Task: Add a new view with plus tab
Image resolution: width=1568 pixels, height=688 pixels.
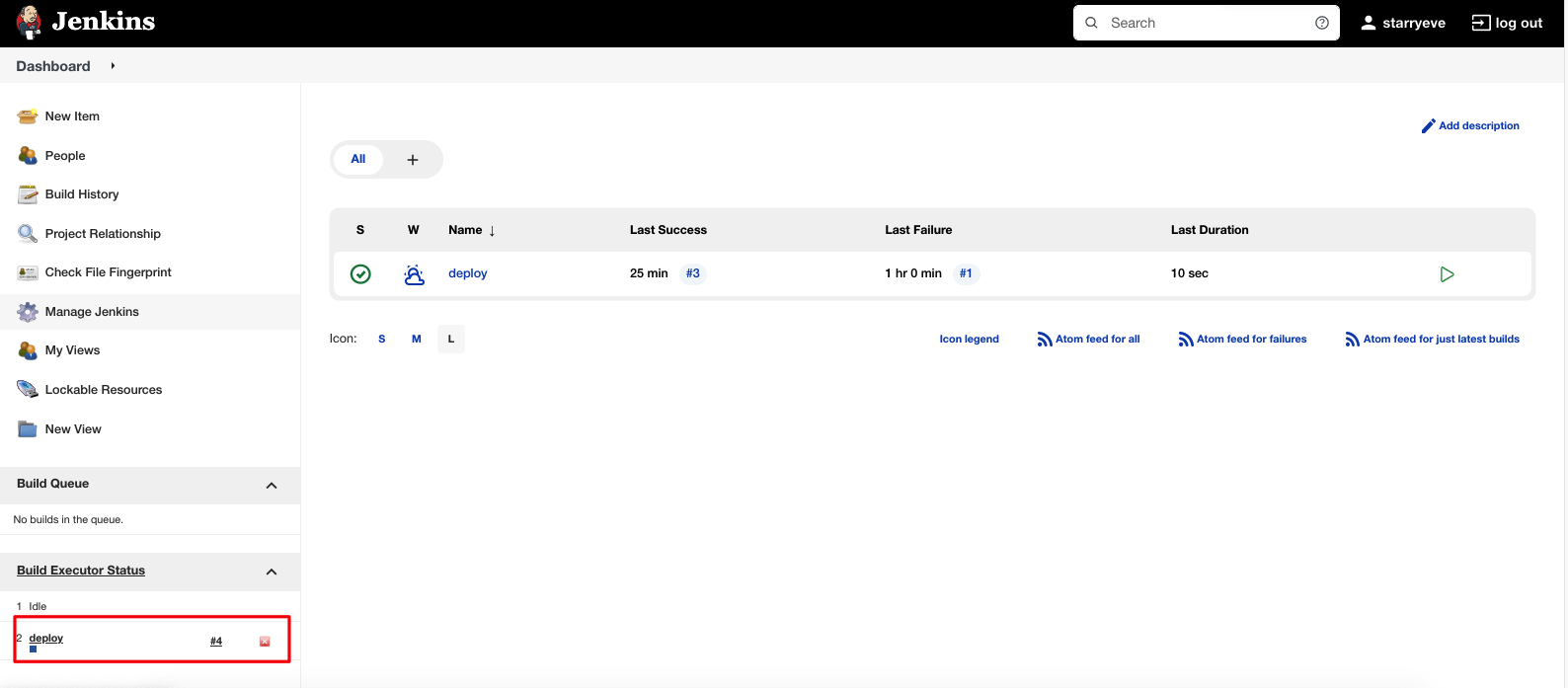Action: (413, 160)
